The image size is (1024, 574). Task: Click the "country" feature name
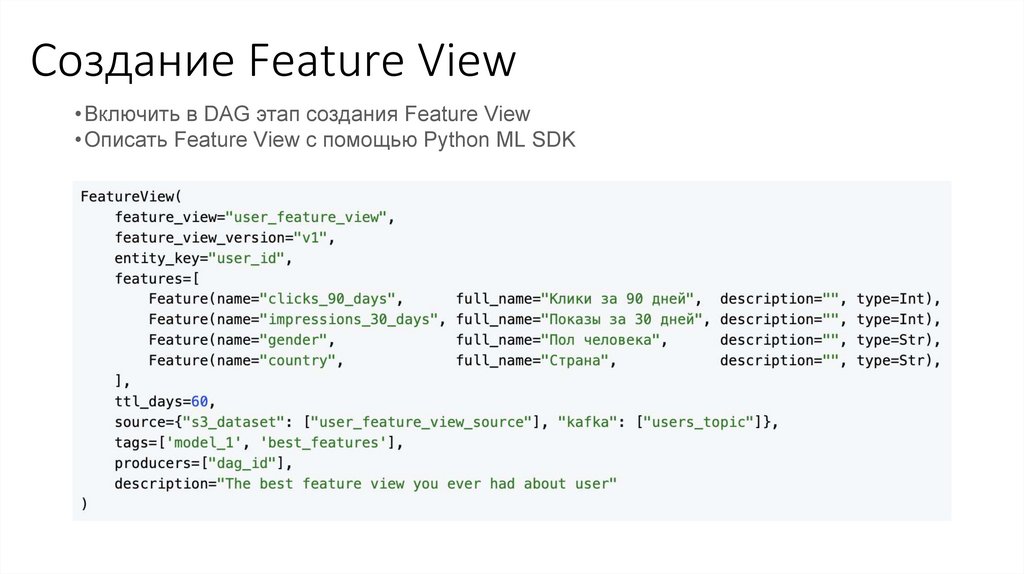300,361
